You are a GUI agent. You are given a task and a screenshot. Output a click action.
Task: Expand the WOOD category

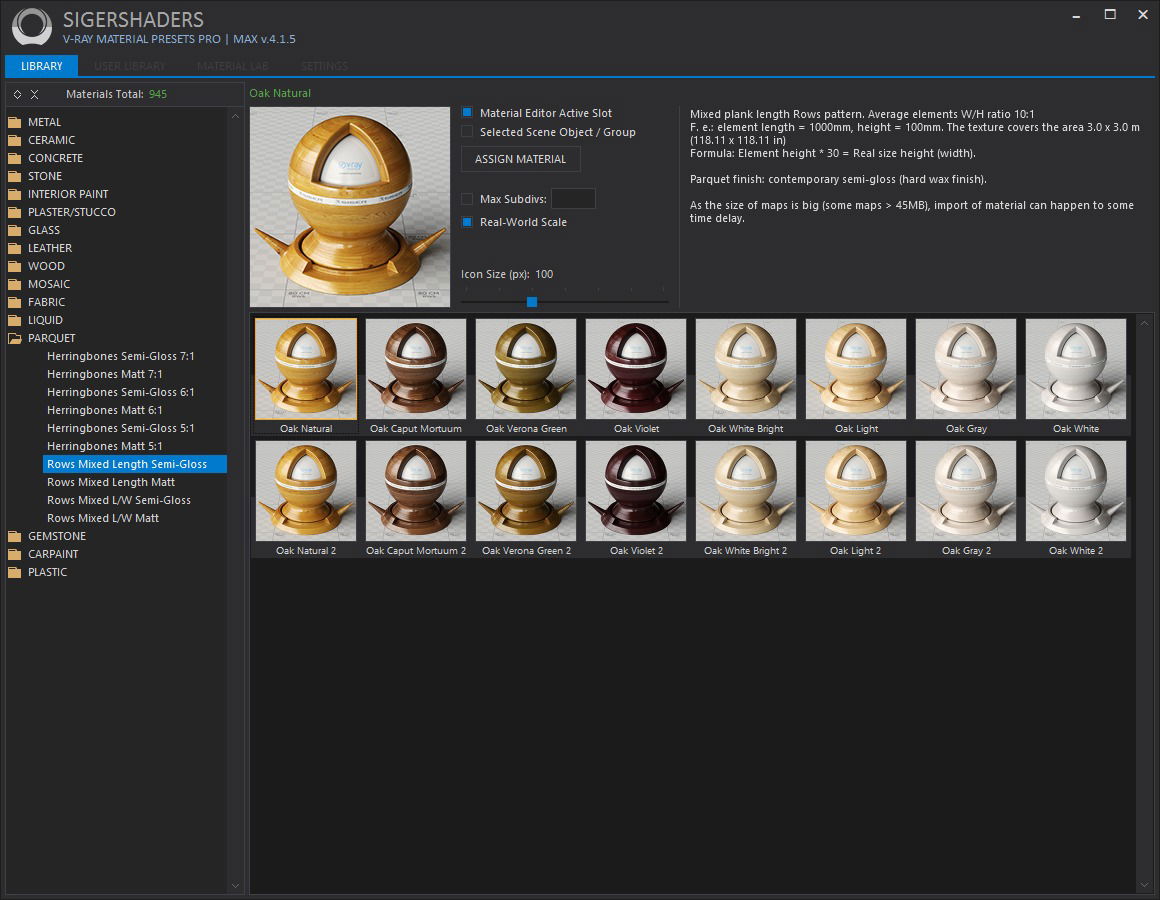point(46,266)
